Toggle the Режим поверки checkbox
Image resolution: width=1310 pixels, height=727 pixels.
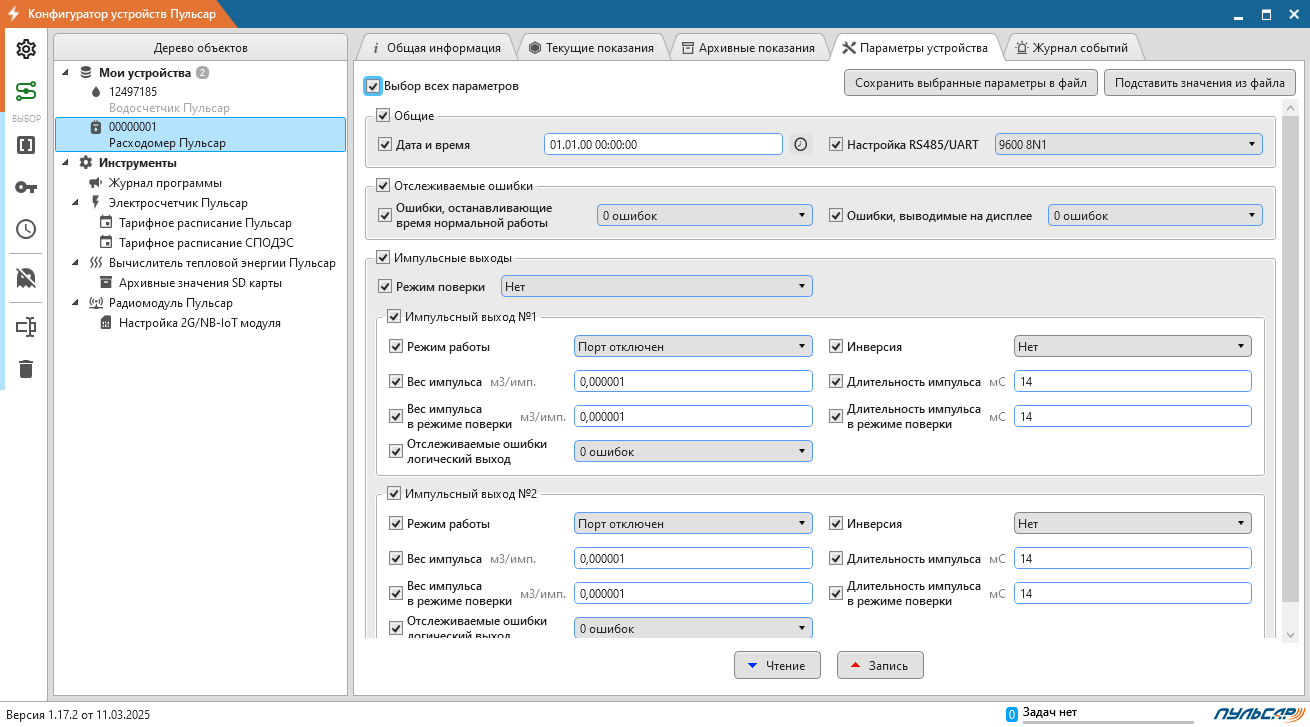point(385,286)
